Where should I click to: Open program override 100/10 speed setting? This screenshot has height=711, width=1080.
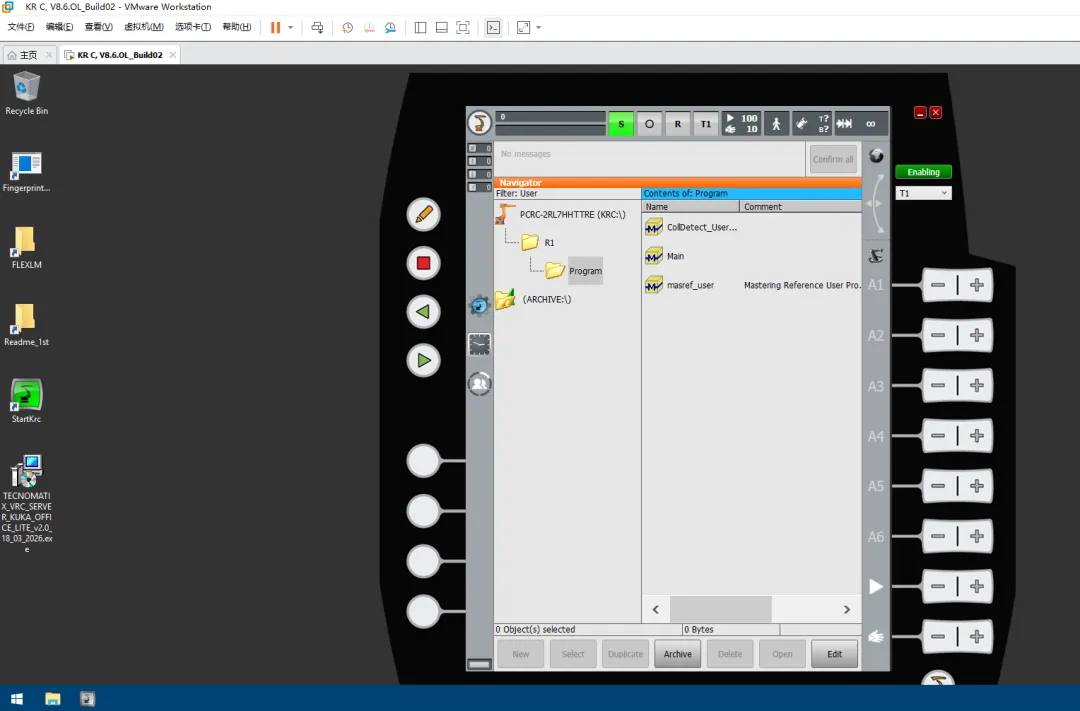coord(741,124)
